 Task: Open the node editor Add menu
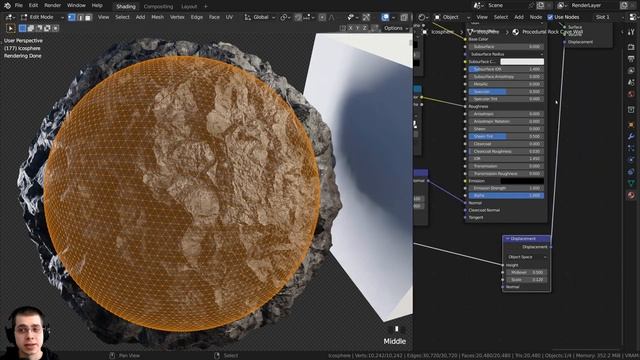click(x=518, y=17)
